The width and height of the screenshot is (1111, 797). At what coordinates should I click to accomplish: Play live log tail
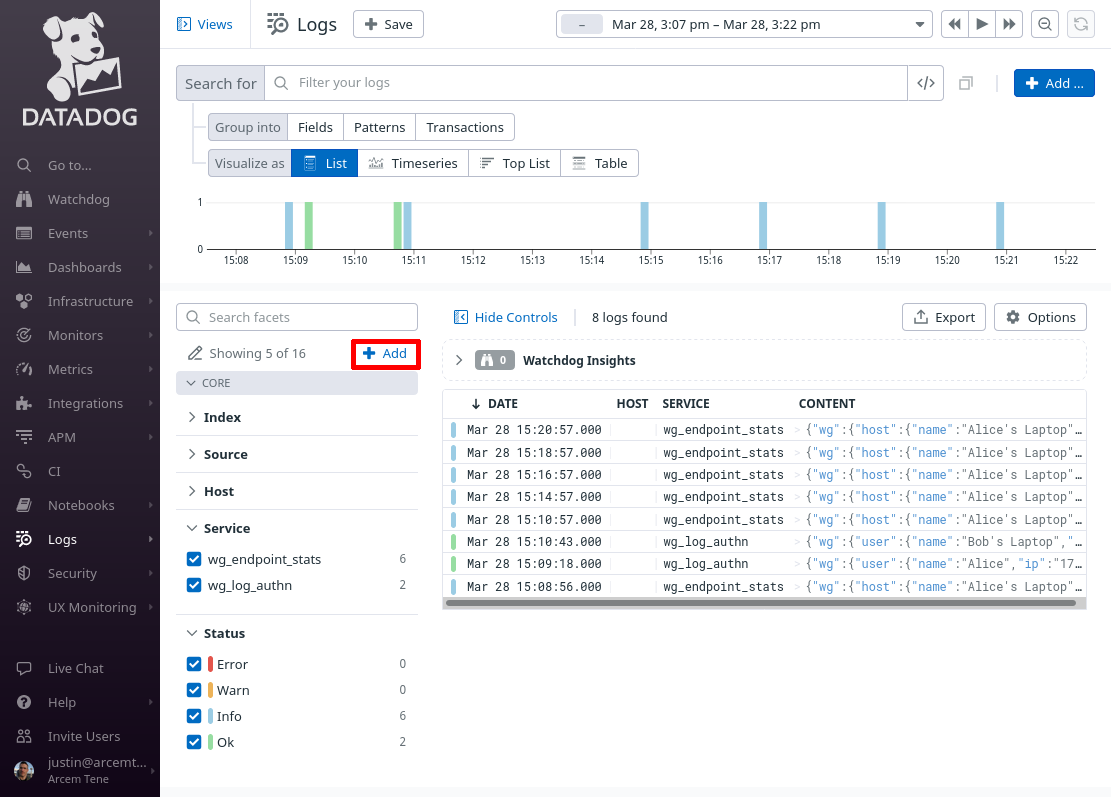(982, 24)
